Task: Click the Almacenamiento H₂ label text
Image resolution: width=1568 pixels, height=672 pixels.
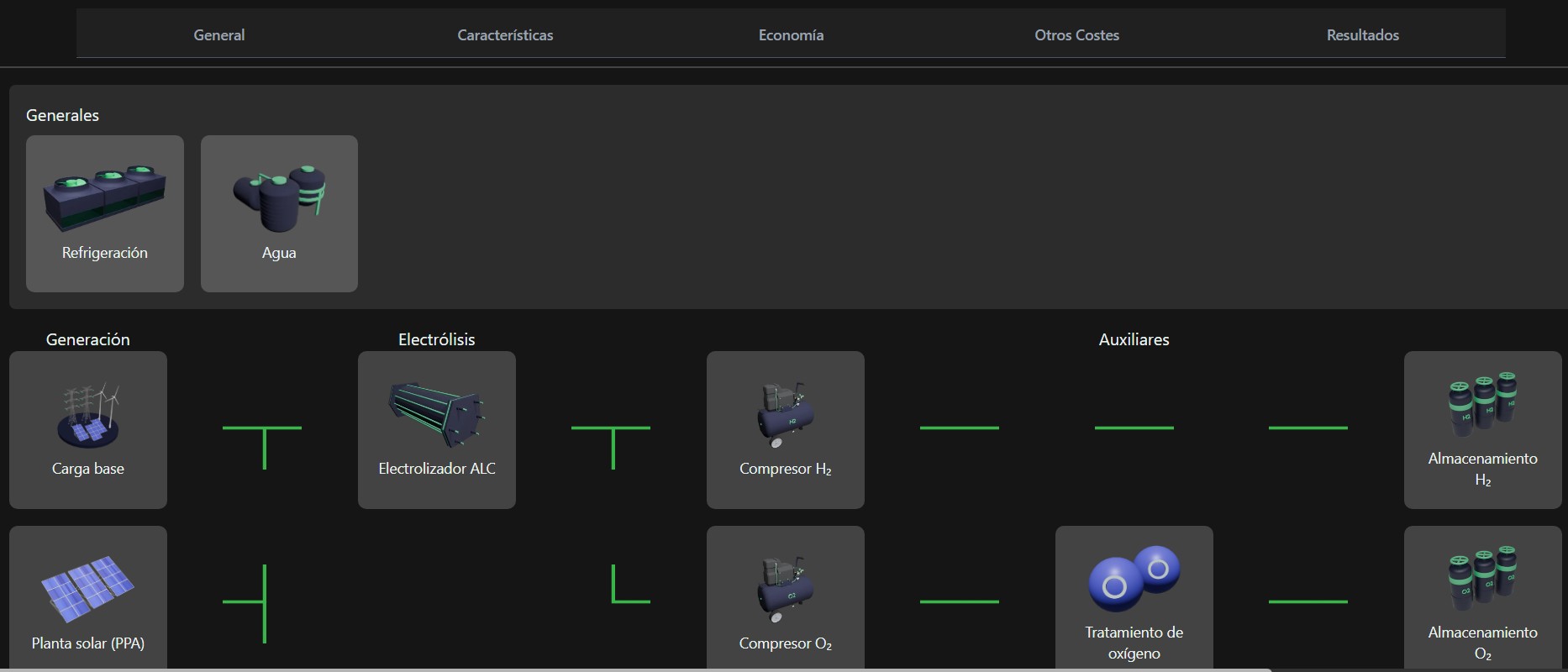Action: [x=1483, y=470]
